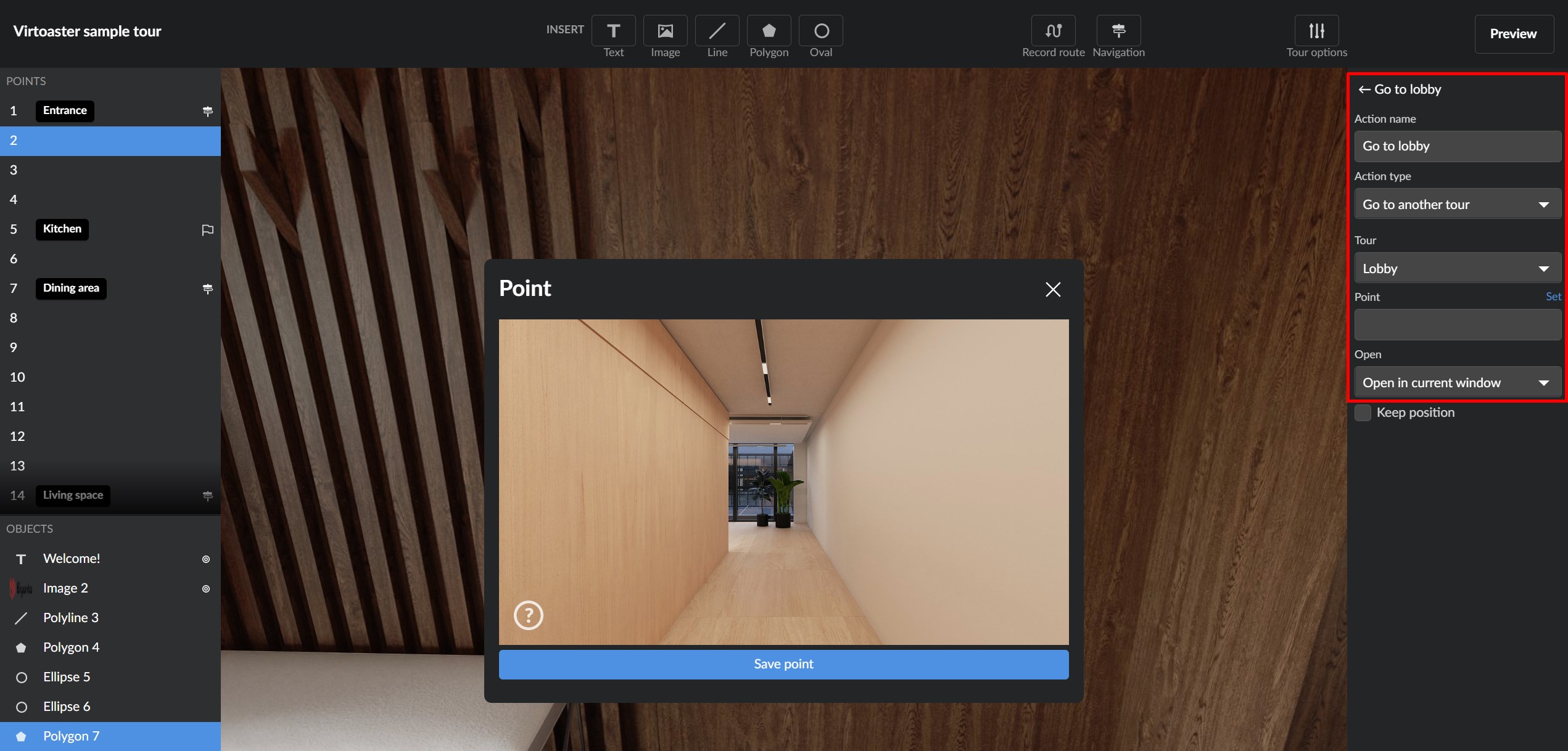Open the Navigation tool

coord(1118,31)
